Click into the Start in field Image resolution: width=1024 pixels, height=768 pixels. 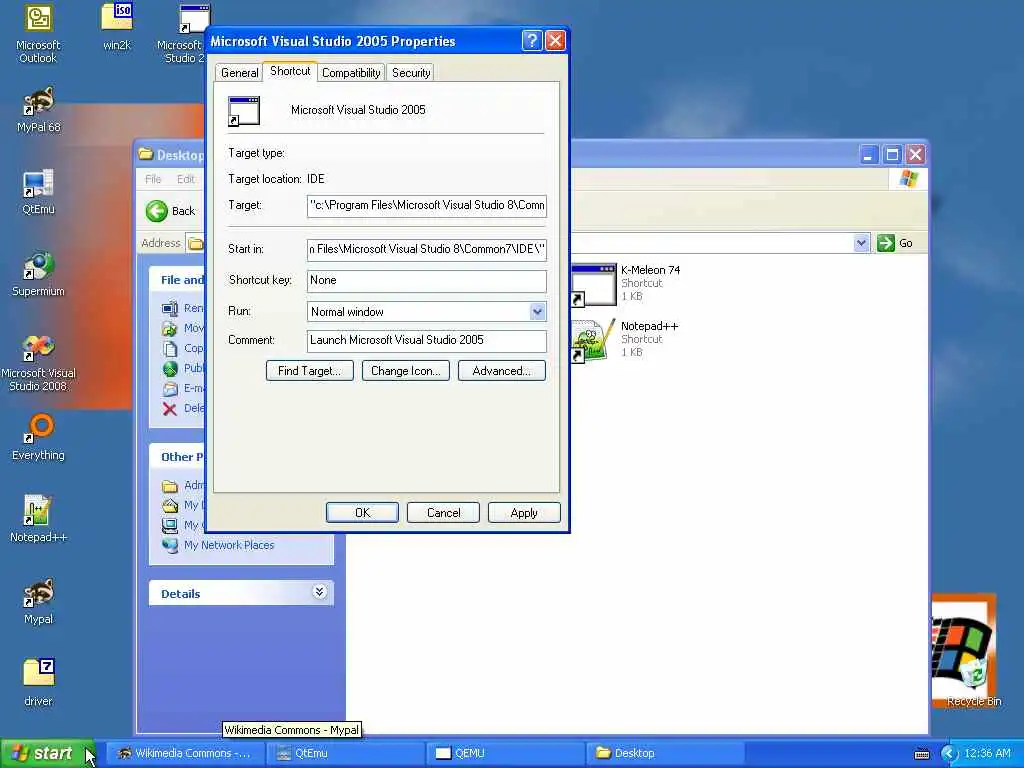coord(426,249)
